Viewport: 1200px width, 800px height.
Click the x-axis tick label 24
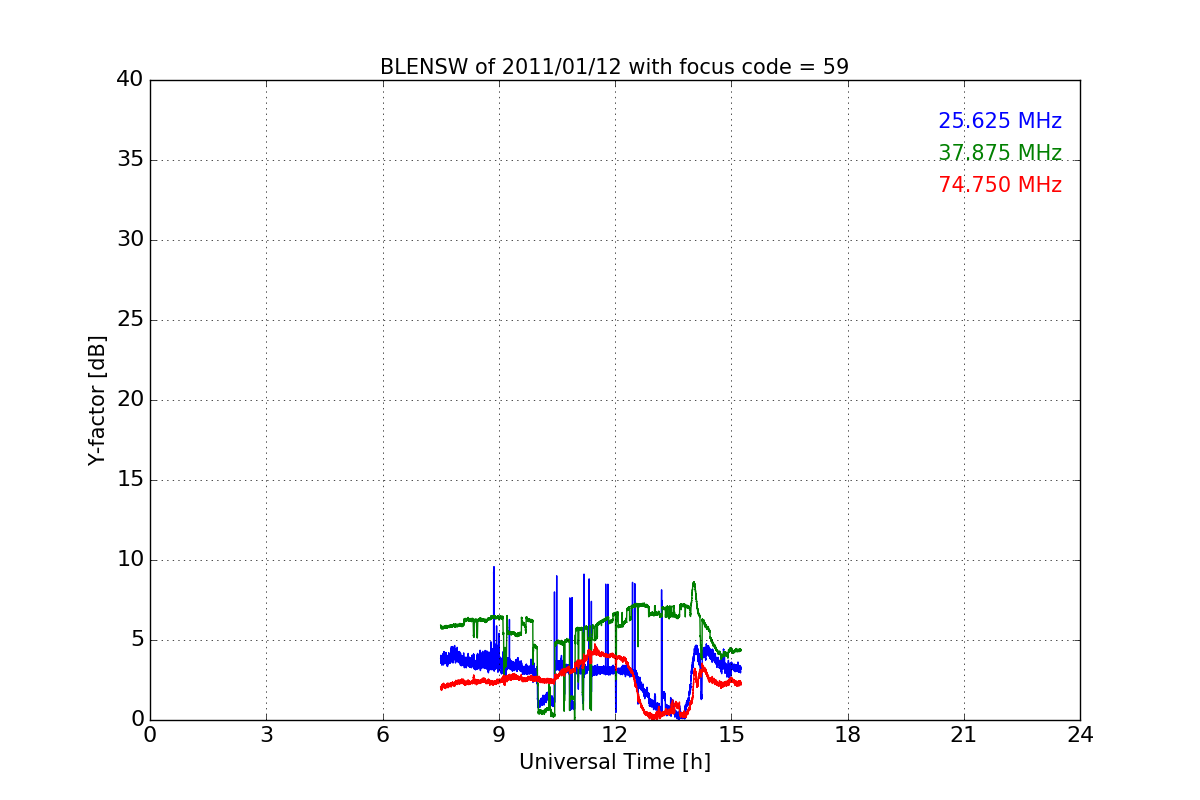pos(1080,735)
